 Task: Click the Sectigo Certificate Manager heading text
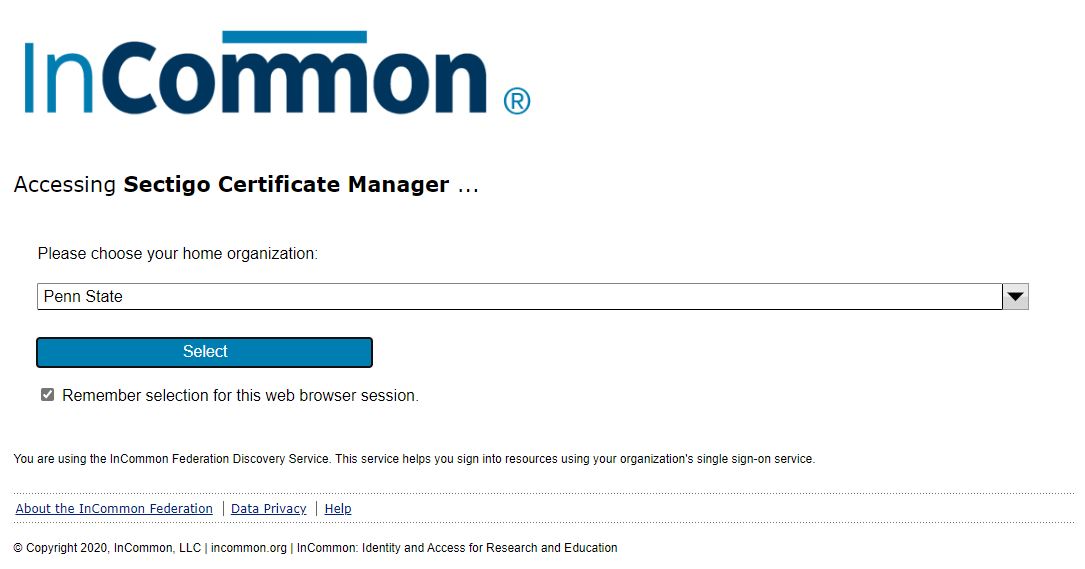(286, 185)
